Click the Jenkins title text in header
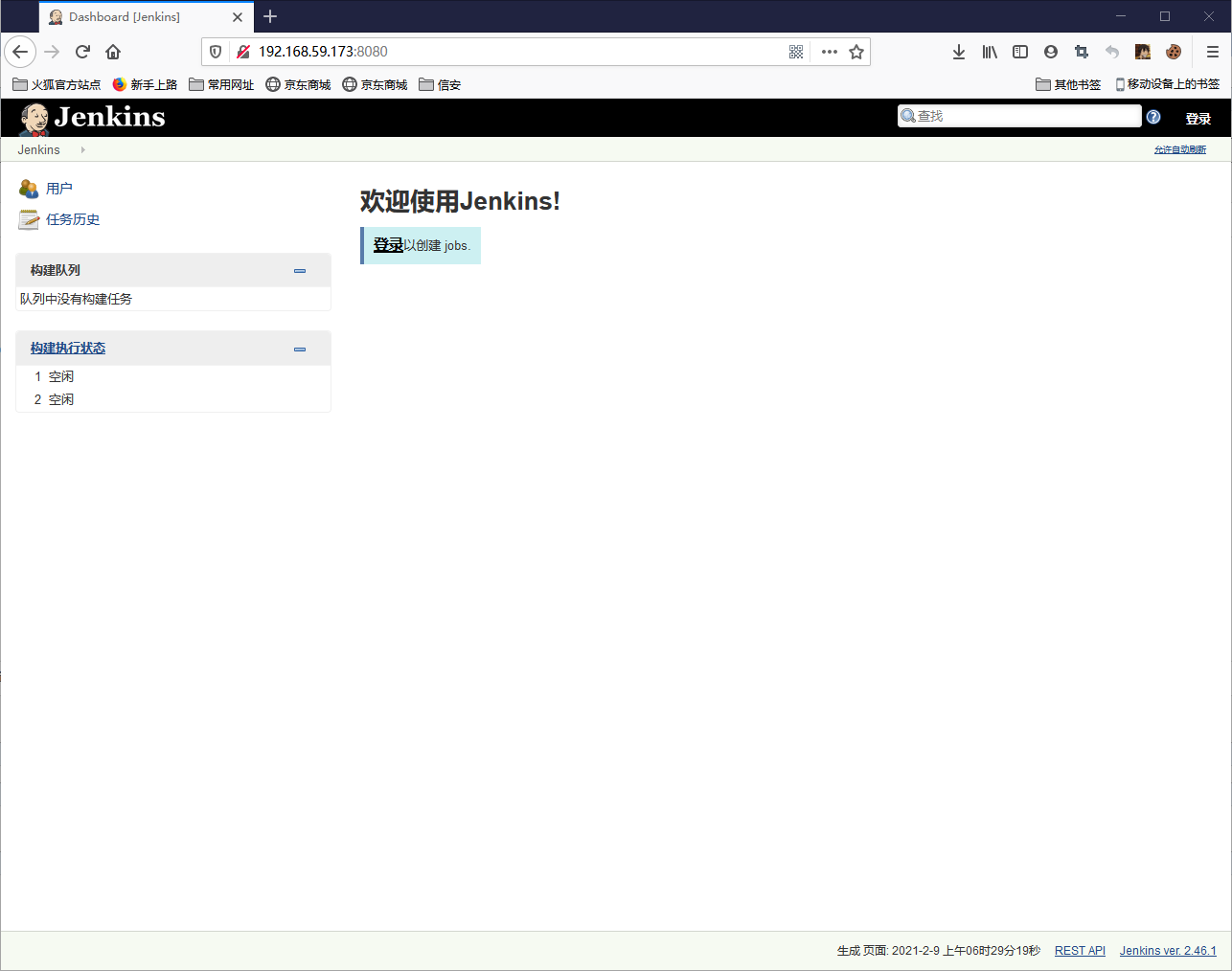 tap(110, 117)
